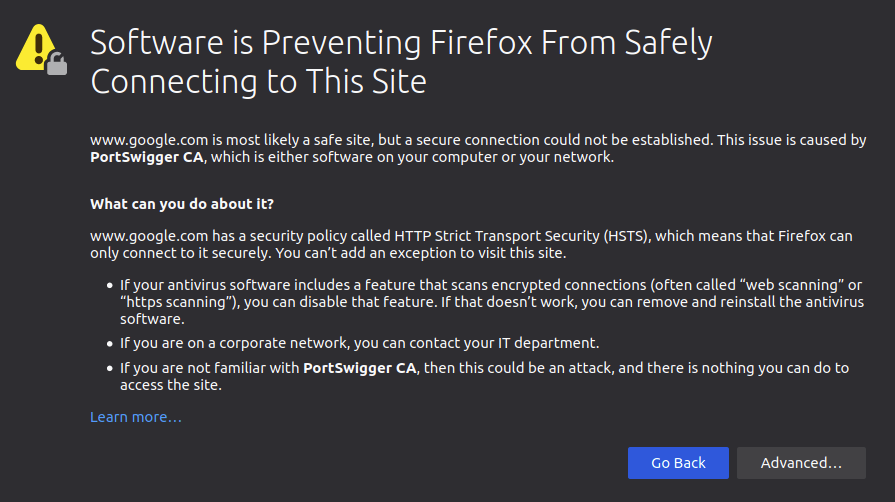
Task: Click bold PortSwigger CA in the last bullet
Action: click(360, 368)
